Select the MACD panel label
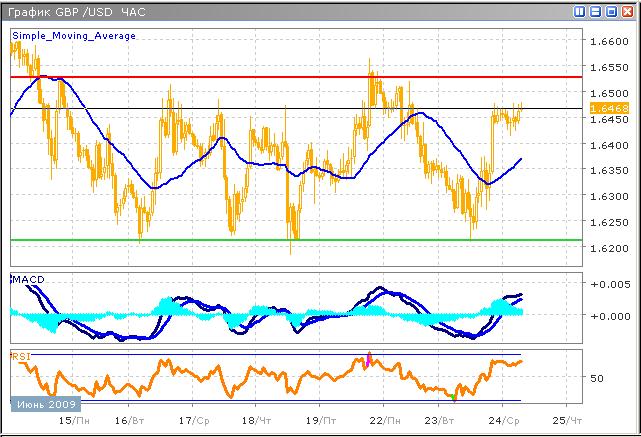Screen dimensions: 641x437 coord(28,277)
